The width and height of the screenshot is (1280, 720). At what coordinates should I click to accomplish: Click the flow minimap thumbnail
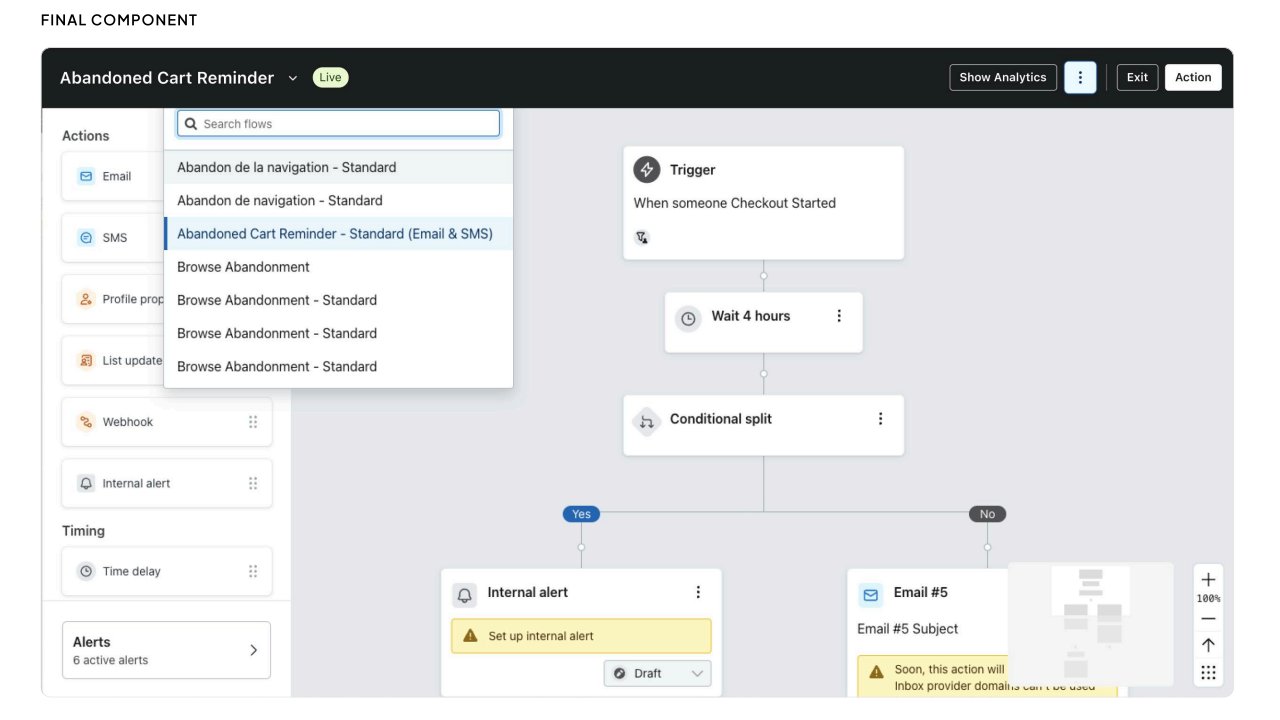click(x=1091, y=624)
